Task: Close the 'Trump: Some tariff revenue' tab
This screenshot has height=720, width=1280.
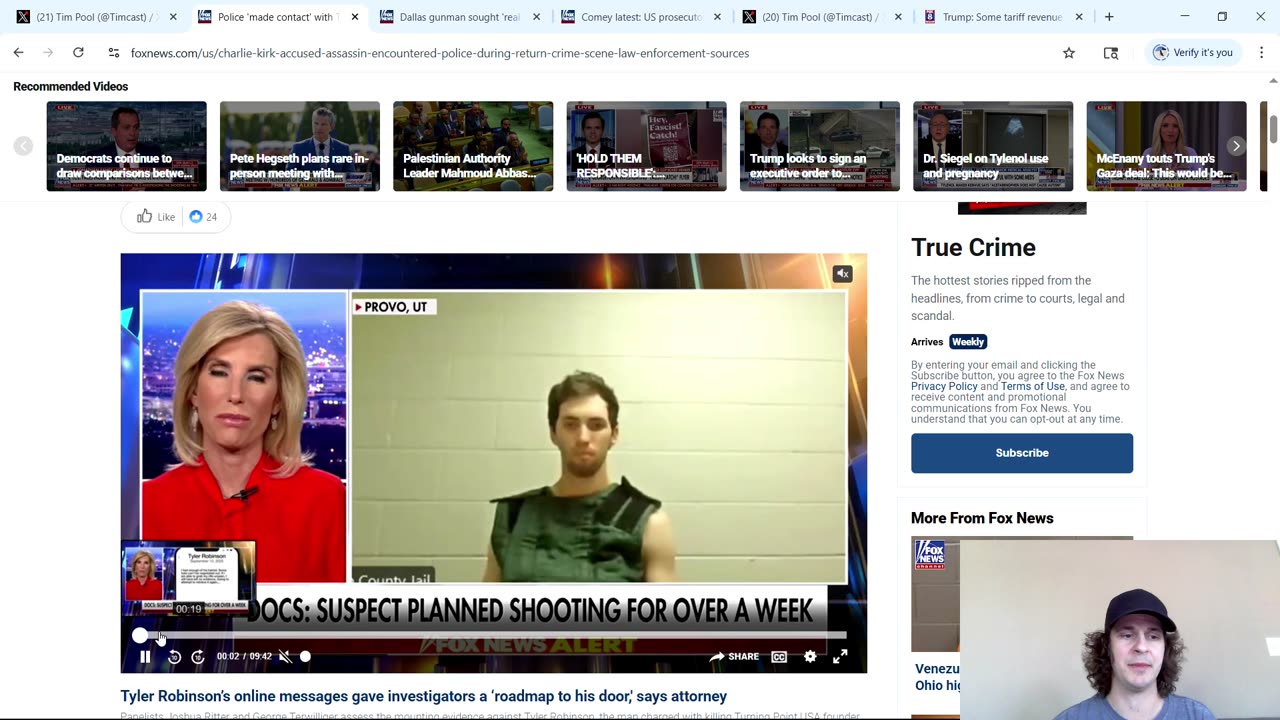Action: coord(1079,17)
